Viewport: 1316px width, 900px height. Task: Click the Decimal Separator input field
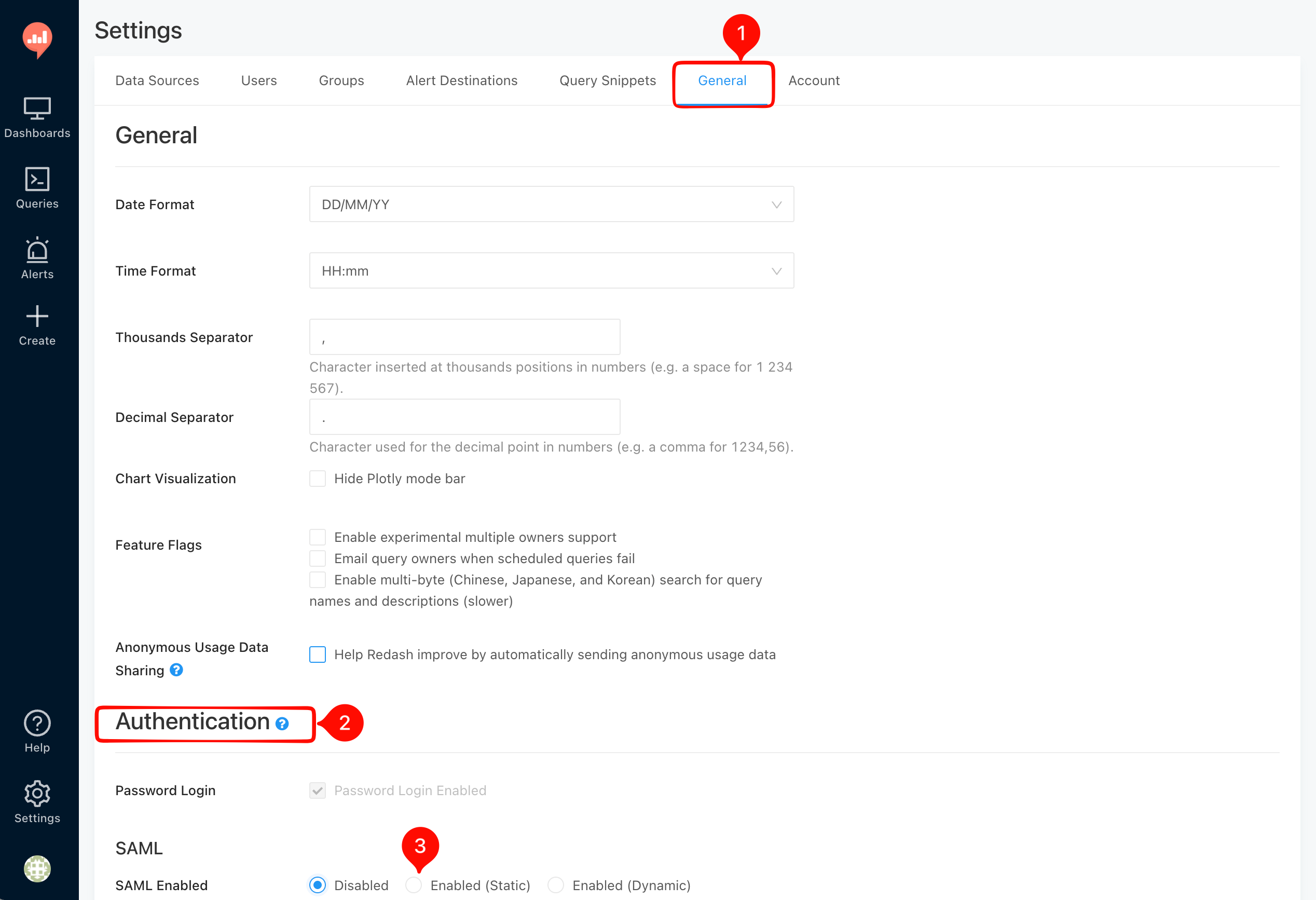pos(465,417)
